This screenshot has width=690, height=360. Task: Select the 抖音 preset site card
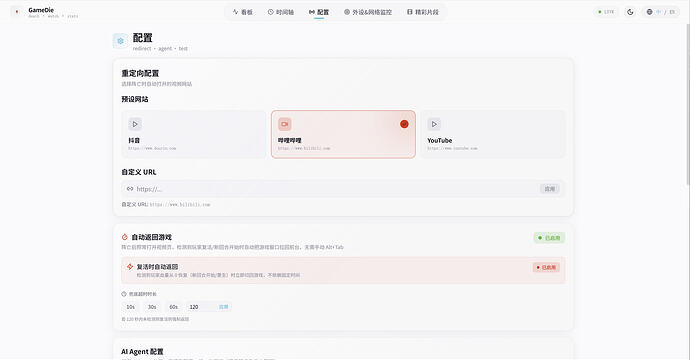[194, 134]
